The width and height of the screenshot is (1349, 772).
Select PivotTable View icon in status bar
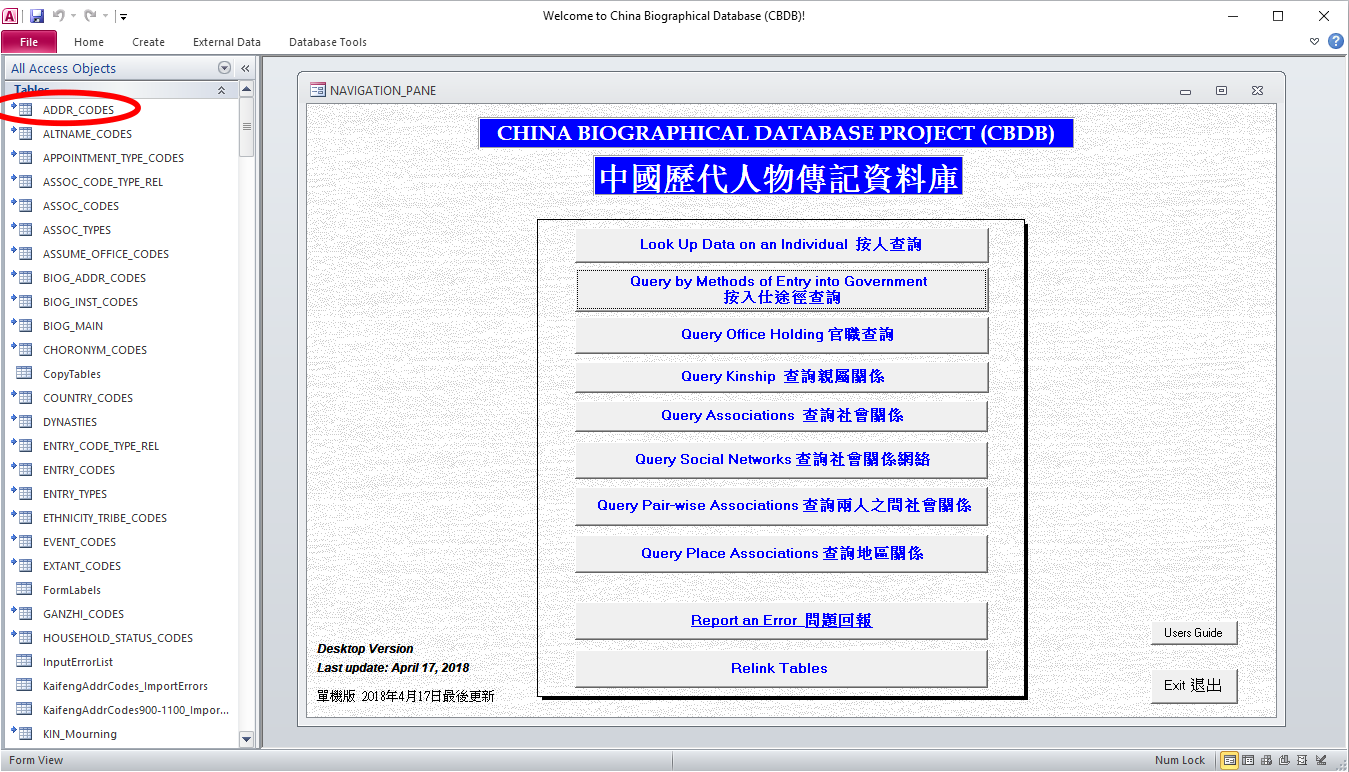click(1266, 760)
